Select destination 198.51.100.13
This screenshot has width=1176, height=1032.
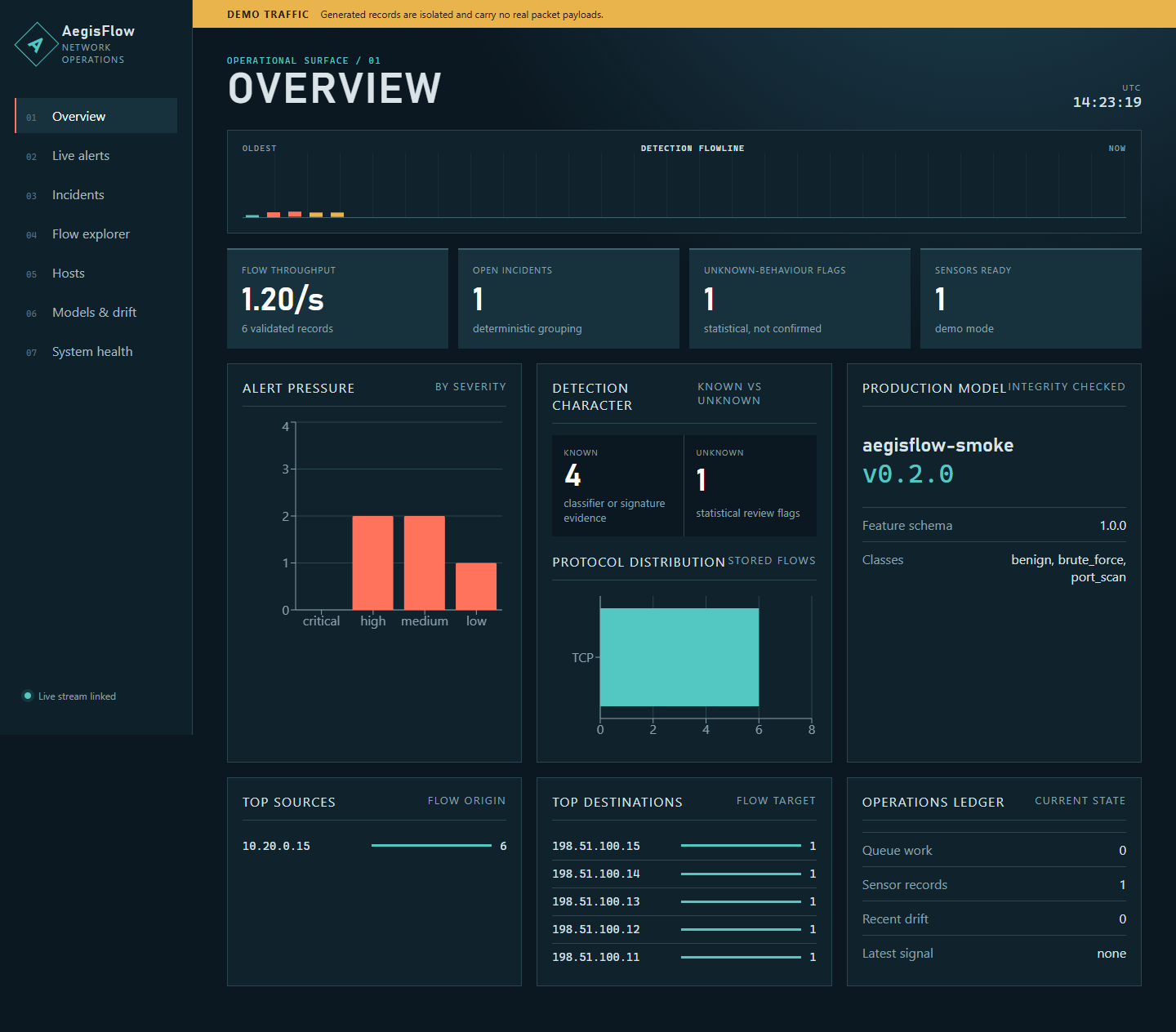(x=596, y=901)
